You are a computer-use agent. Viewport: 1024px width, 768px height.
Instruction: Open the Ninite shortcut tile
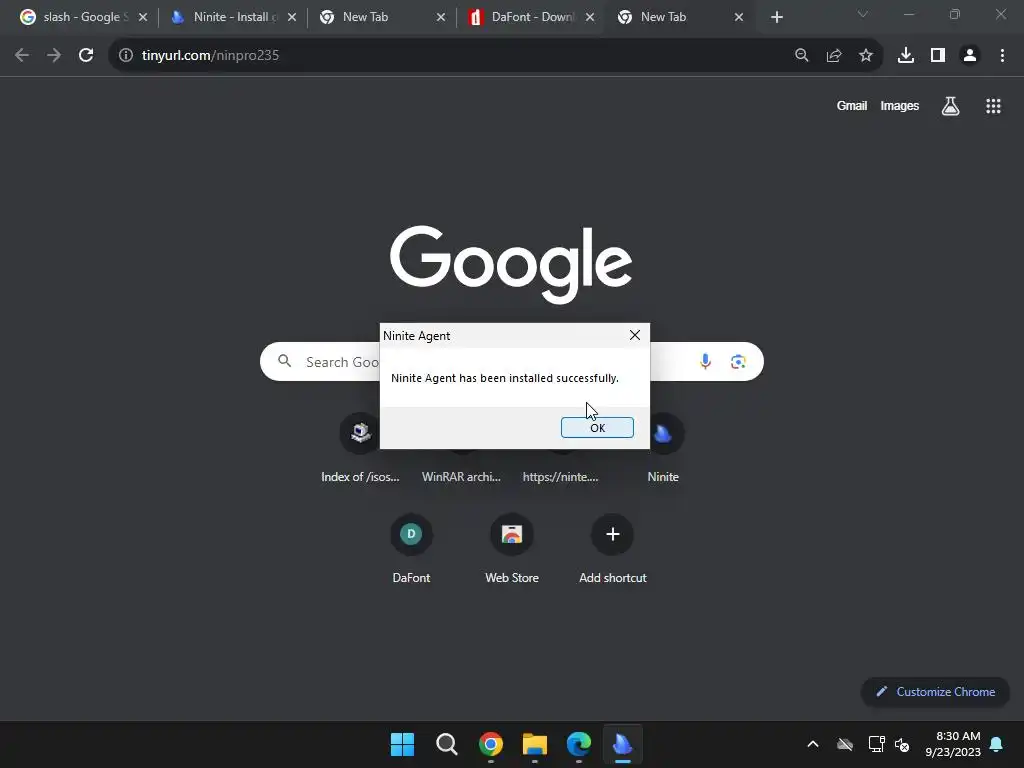(663, 448)
